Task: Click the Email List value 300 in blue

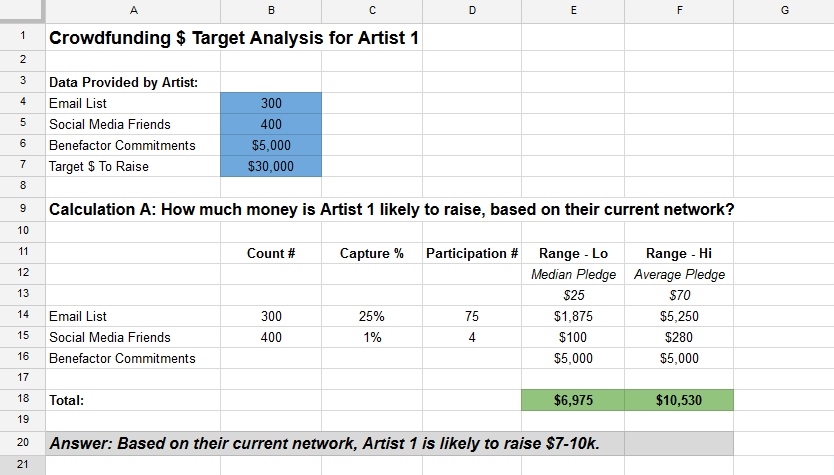Action: point(271,103)
